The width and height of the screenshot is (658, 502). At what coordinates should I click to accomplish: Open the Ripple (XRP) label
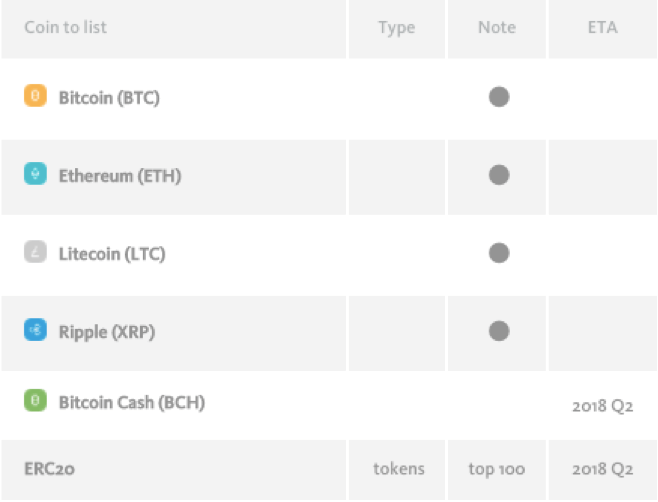pyautogui.click(x=107, y=332)
